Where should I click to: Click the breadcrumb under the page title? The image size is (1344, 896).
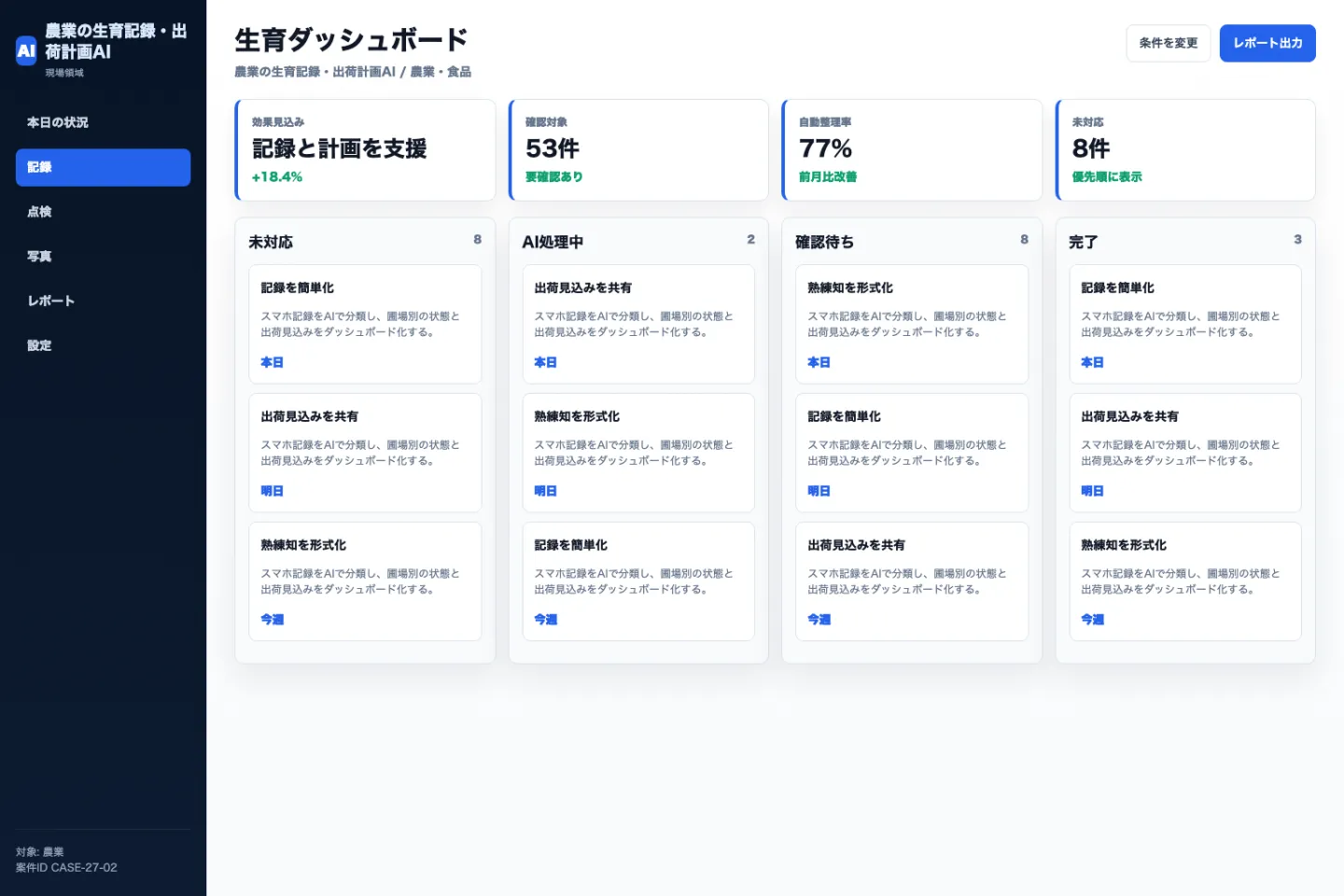pyautogui.click(x=353, y=72)
